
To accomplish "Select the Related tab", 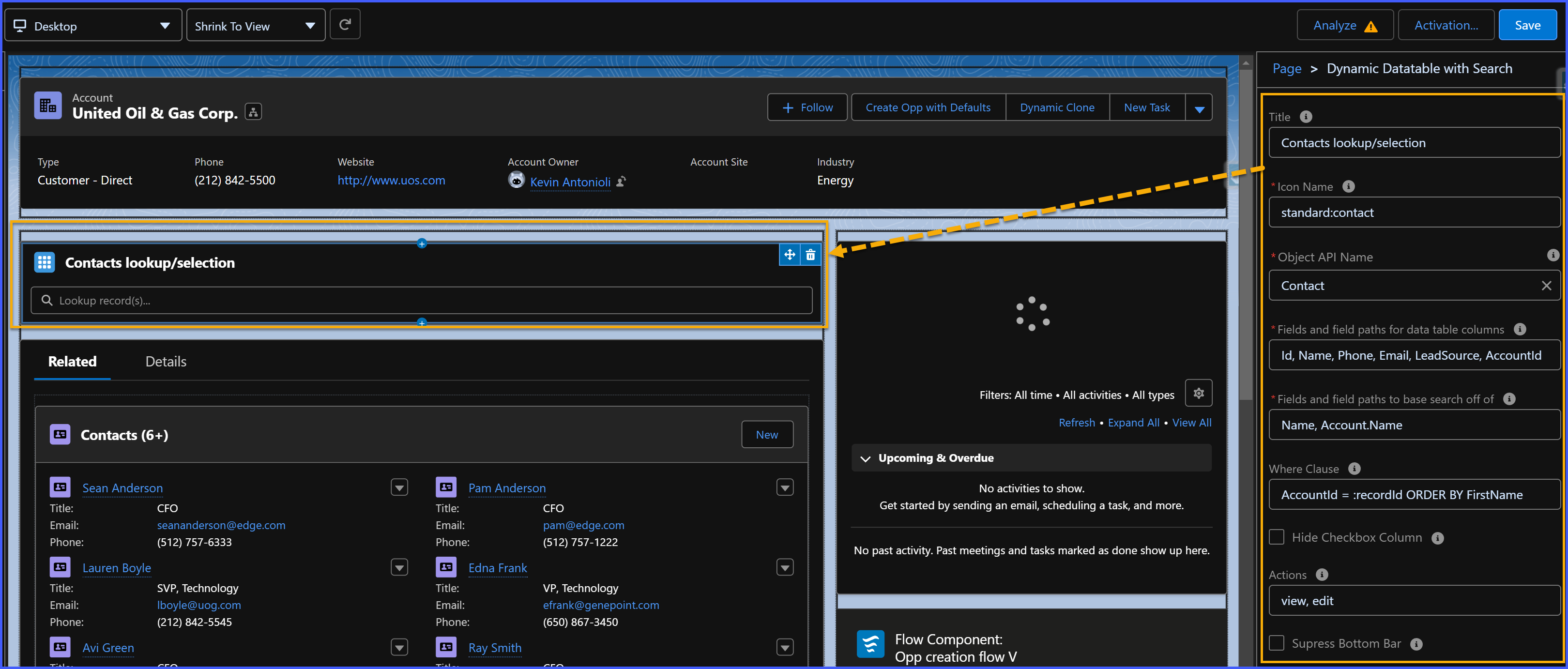I will (x=72, y=361).
